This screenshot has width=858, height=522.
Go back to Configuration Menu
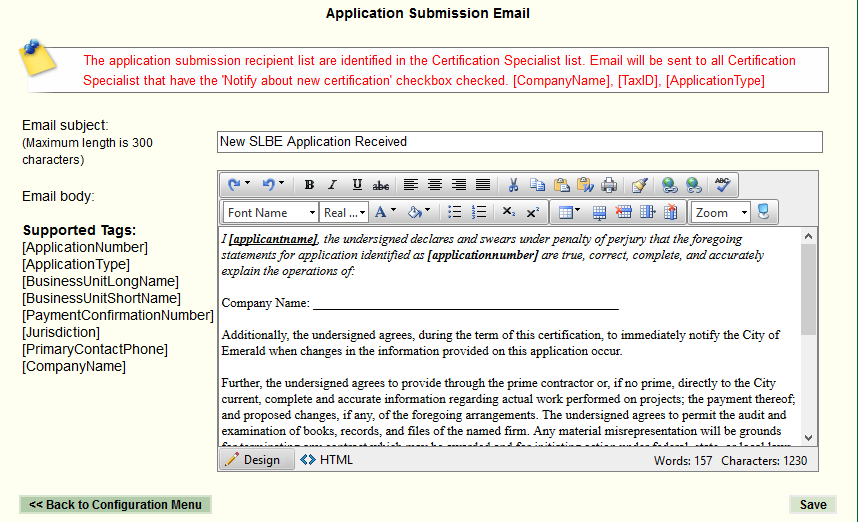click(x=115, y=505)
